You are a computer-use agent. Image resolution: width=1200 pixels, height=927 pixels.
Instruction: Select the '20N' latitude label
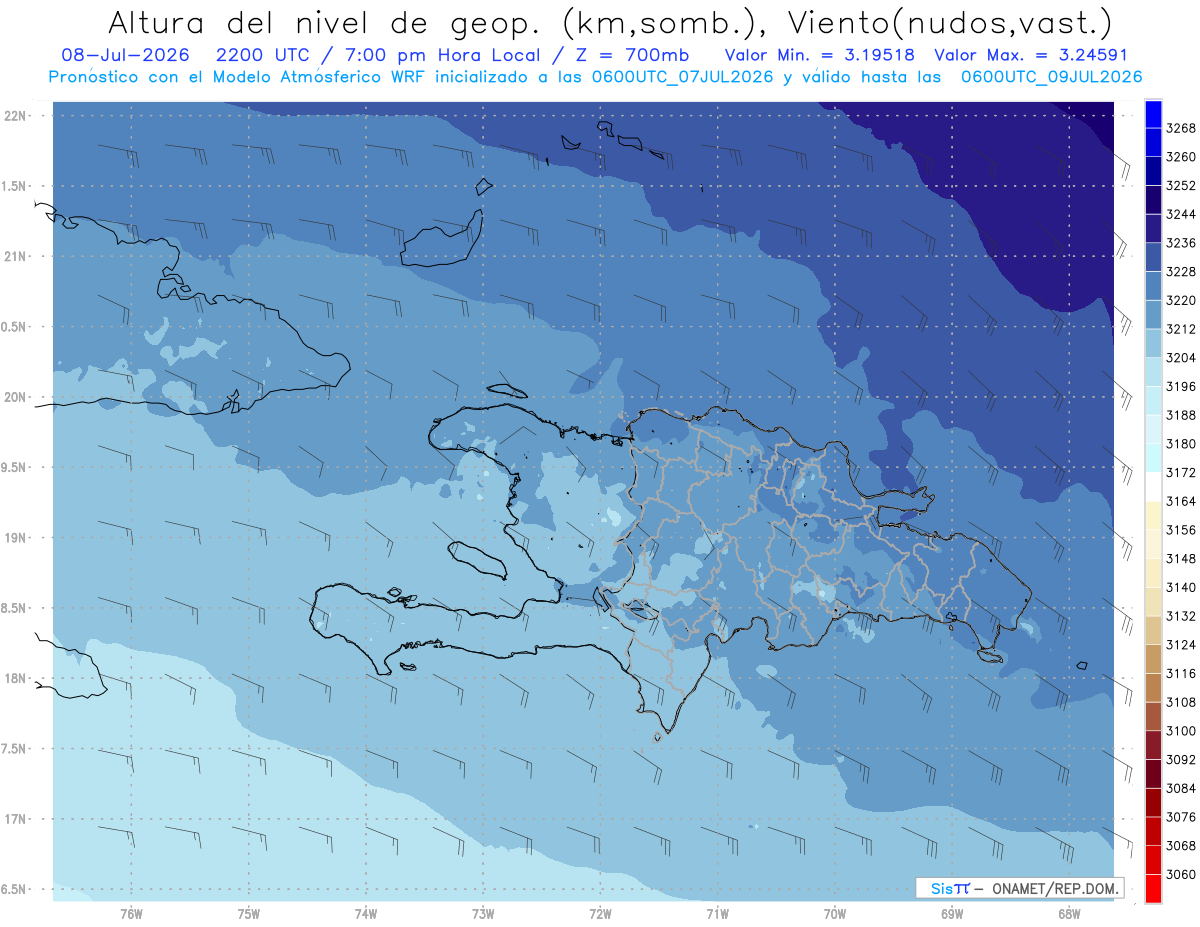point(14,397)
